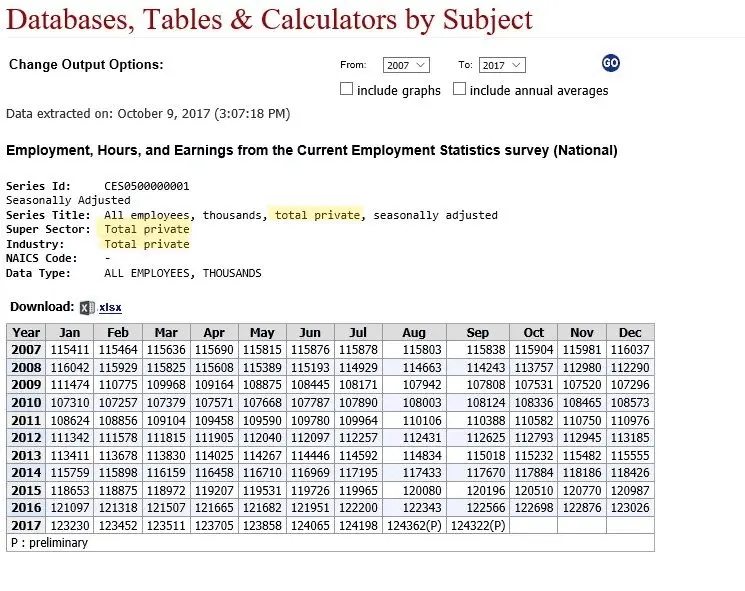Select the Jan column header
This screenshot has width=745, height=591.
tap(69, 333)
